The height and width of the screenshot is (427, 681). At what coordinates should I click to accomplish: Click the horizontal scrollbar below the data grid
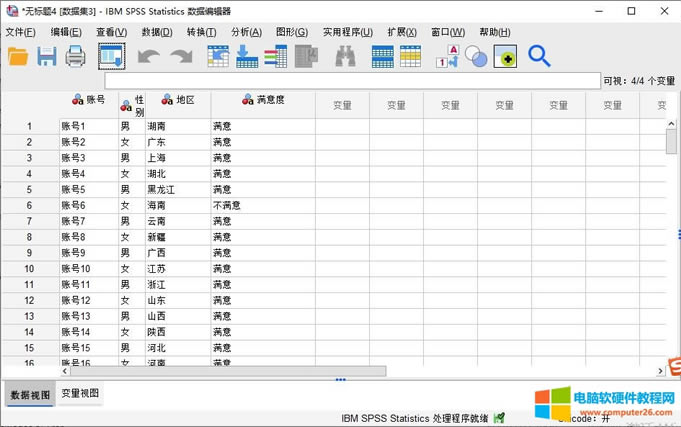pyautogui.click(x=220, y=371)
